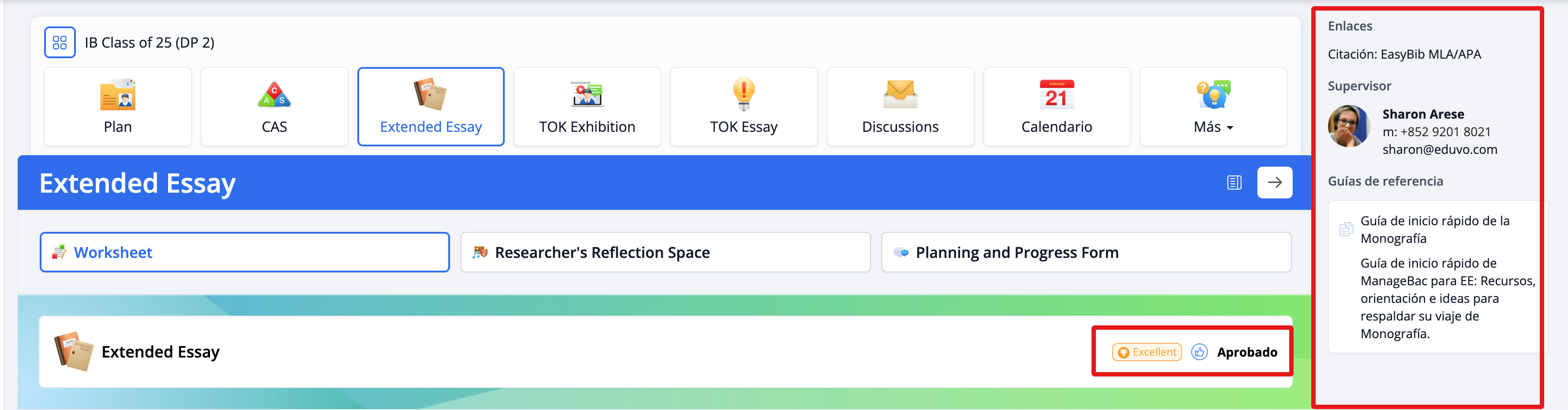Open the Calendario section

[1056, 107]
